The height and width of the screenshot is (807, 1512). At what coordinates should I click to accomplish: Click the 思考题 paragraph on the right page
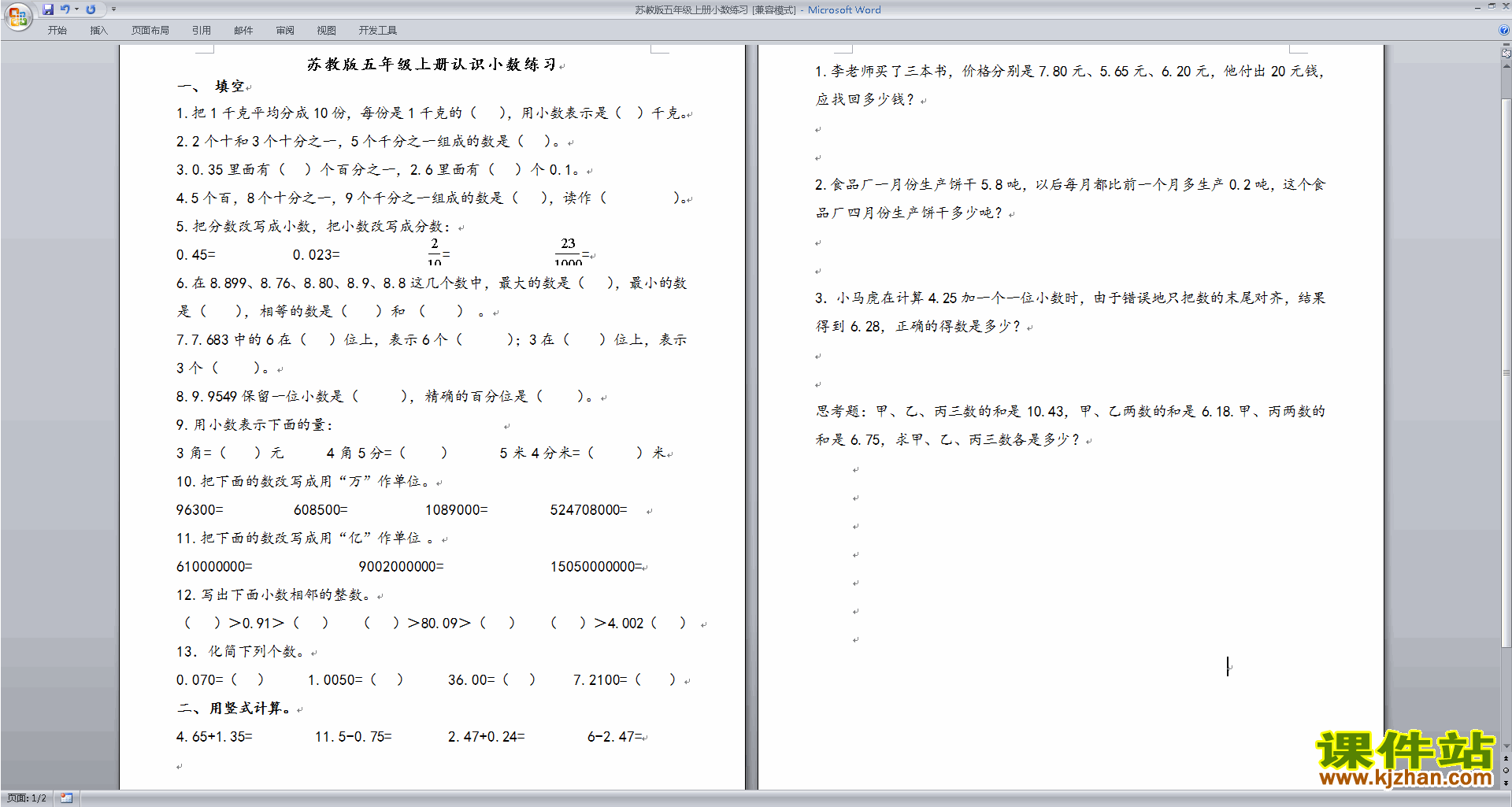[x=1070, y=425]
